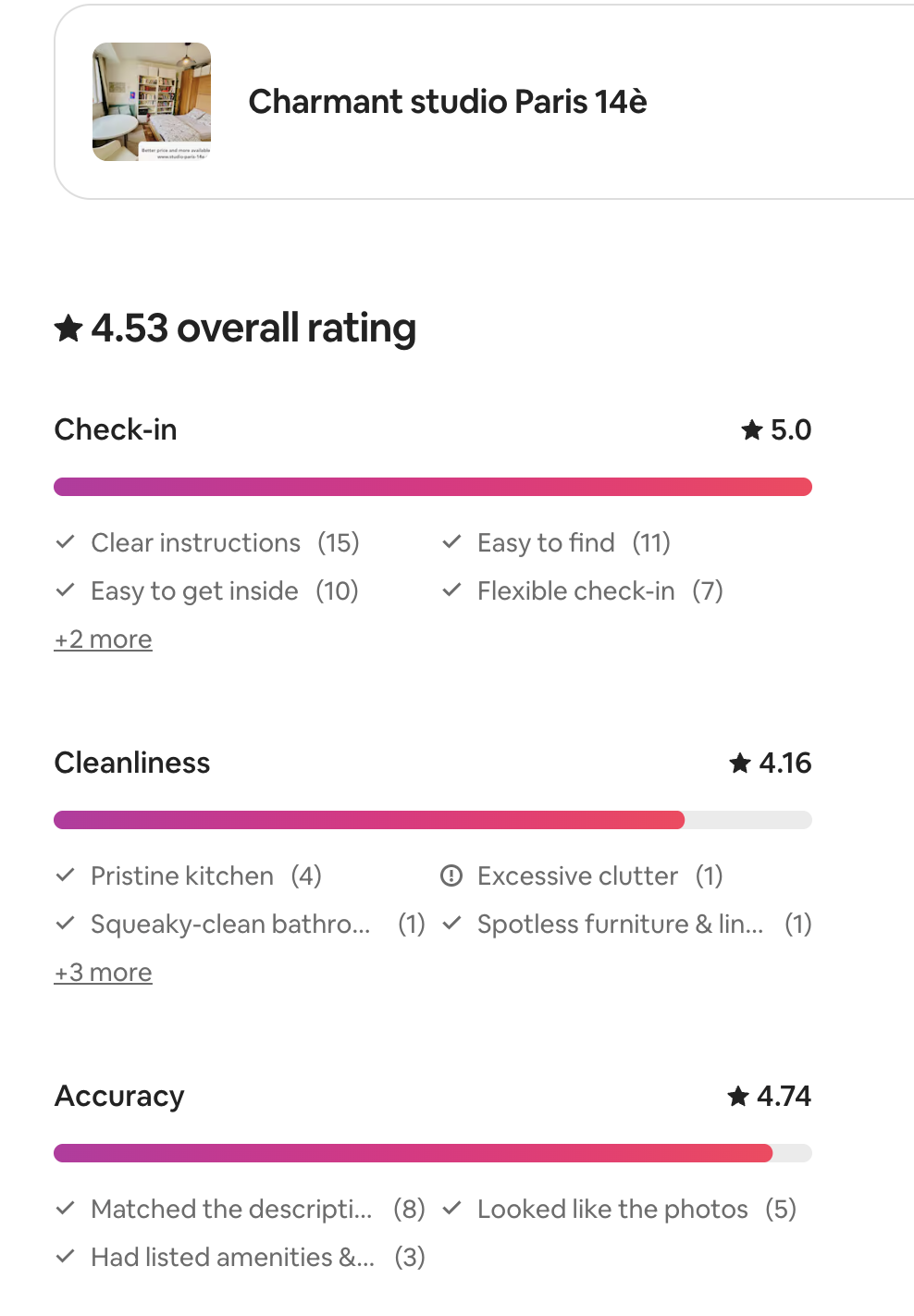Click checkmark beside Pristine kitchen

pyautogui.click(x=65, y=875)
